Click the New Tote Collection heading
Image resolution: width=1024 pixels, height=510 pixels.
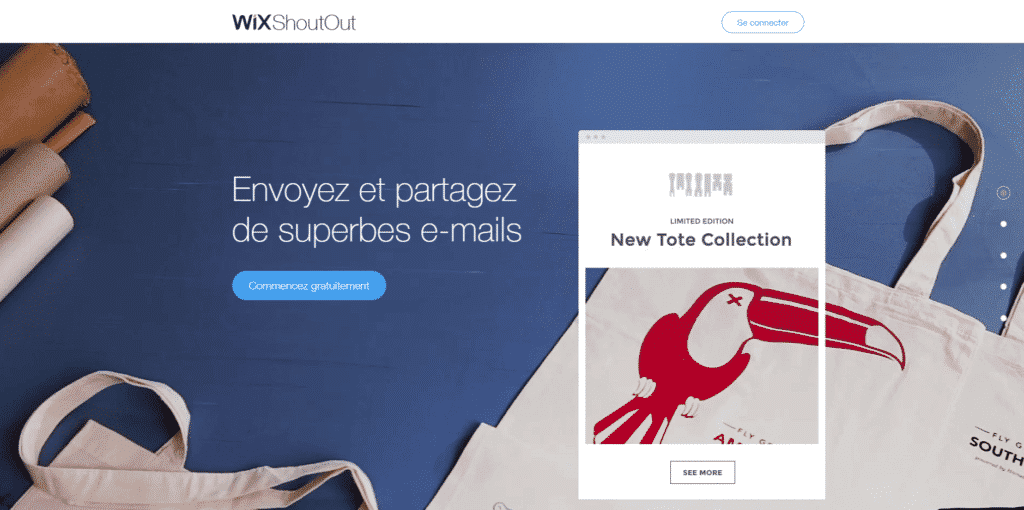tap(701, 240)
